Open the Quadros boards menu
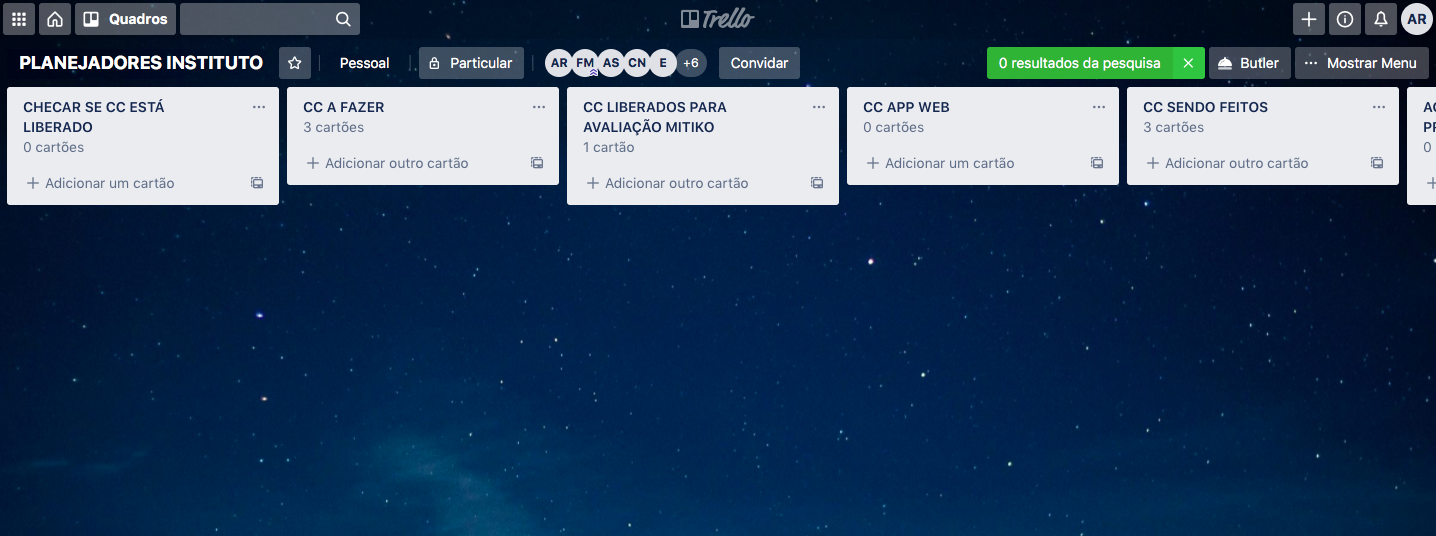 click(125, 19)
